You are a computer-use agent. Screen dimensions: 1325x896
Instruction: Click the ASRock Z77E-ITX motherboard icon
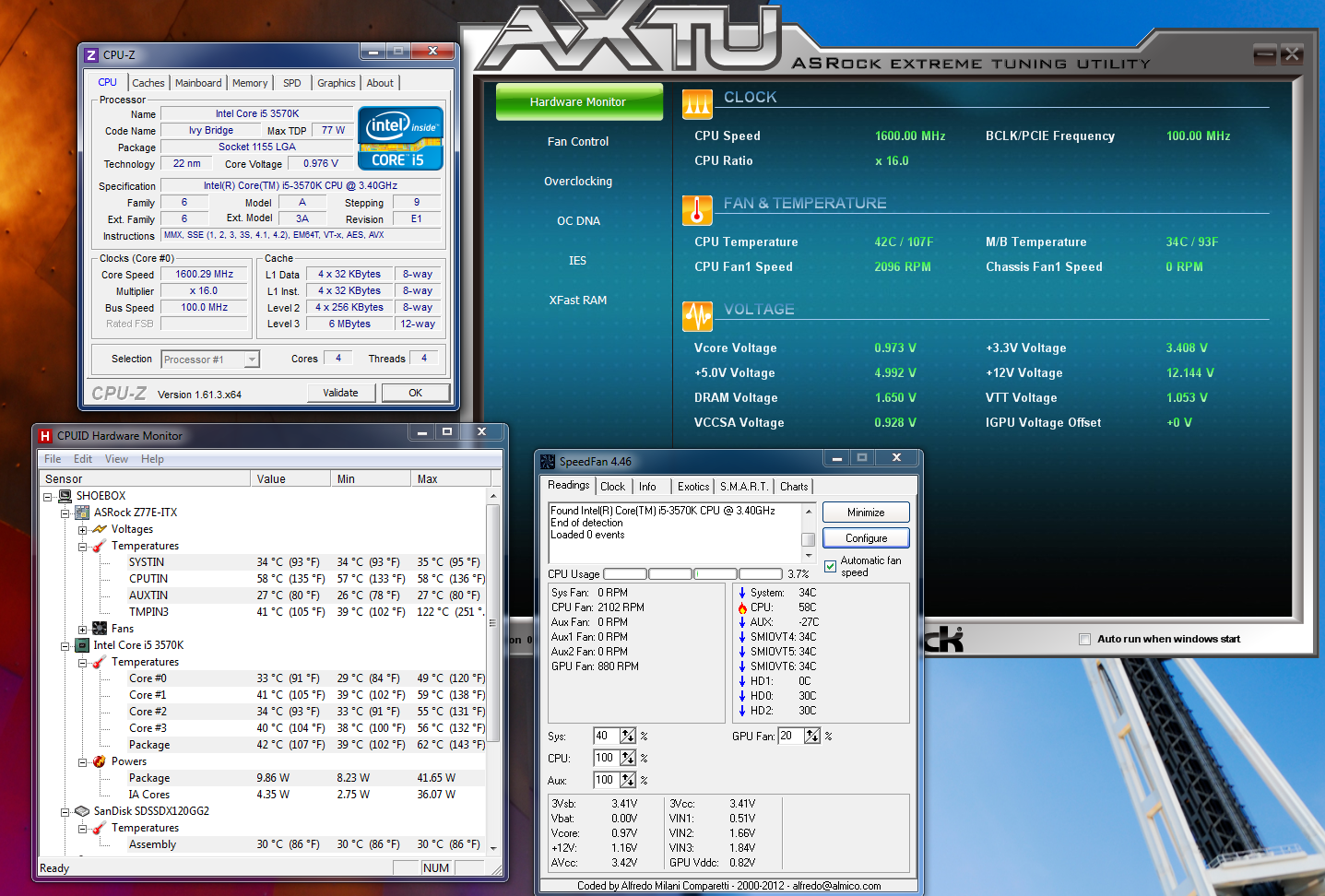(83, 513)
